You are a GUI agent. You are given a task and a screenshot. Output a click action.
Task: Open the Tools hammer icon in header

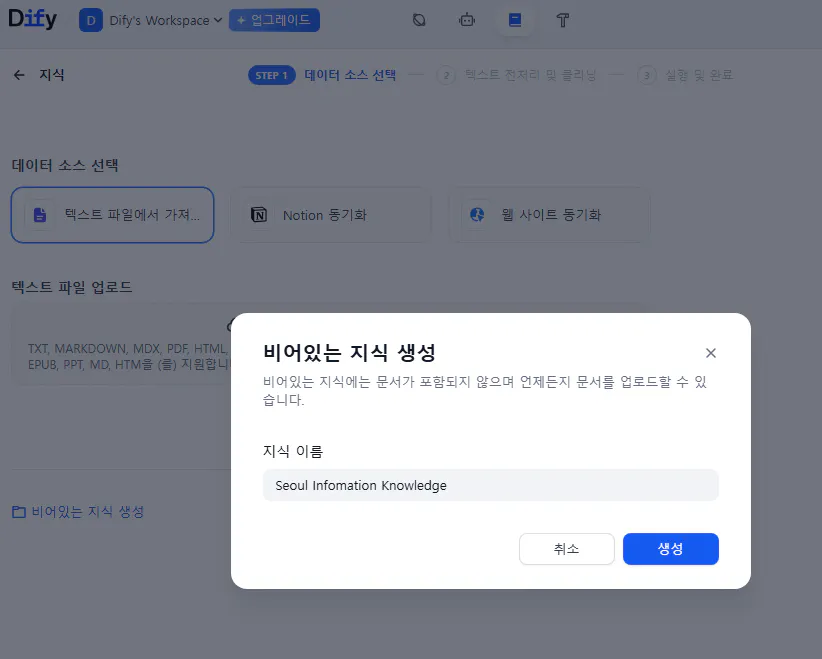562,20
